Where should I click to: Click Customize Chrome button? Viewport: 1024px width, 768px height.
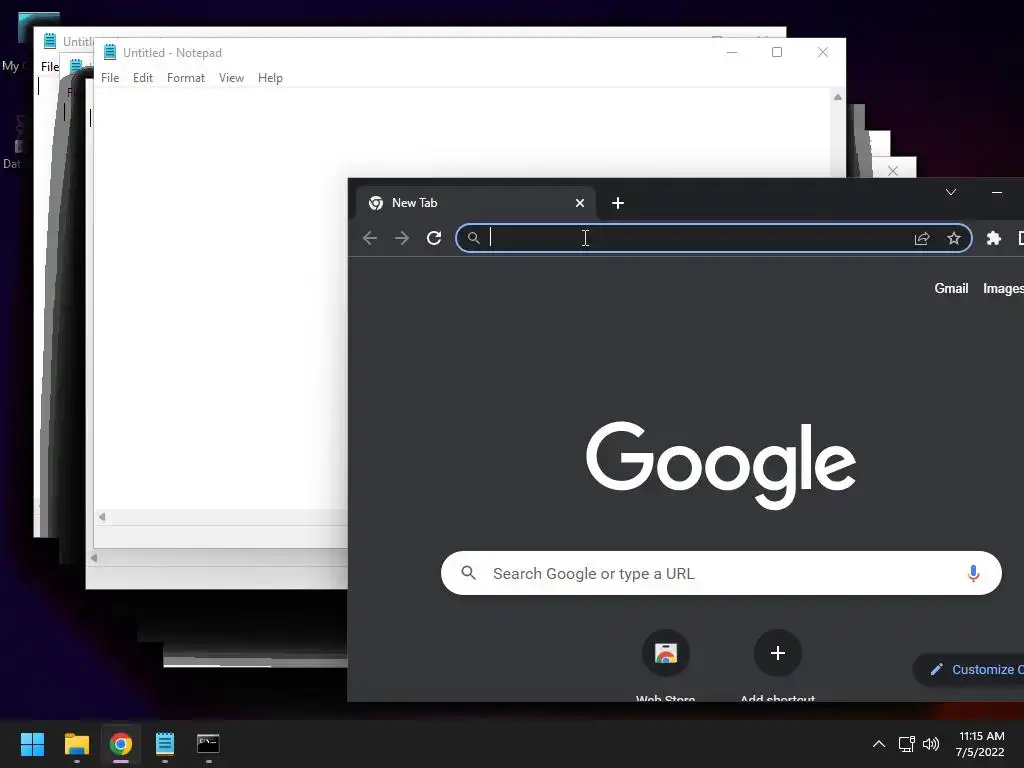pos(969,669)
